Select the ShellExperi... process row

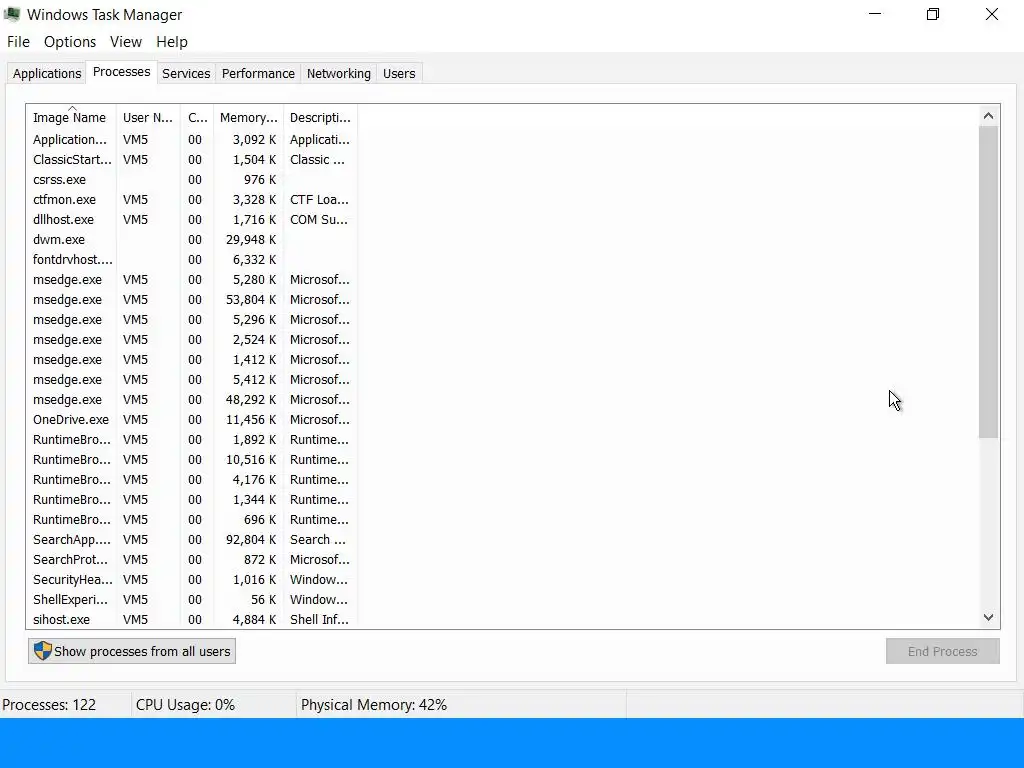tap(191, 600)
